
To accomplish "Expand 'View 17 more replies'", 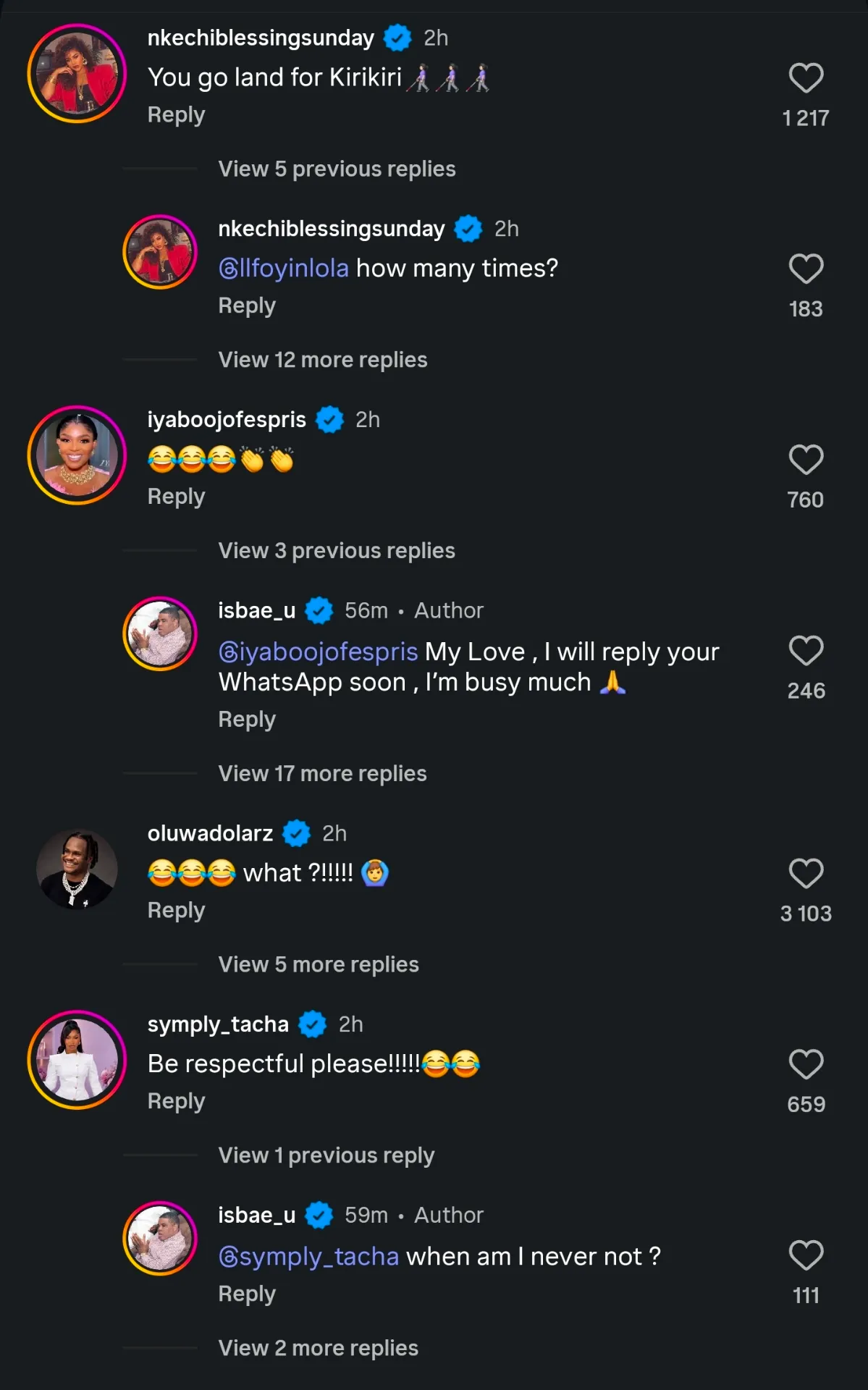I will pos(323,773).
